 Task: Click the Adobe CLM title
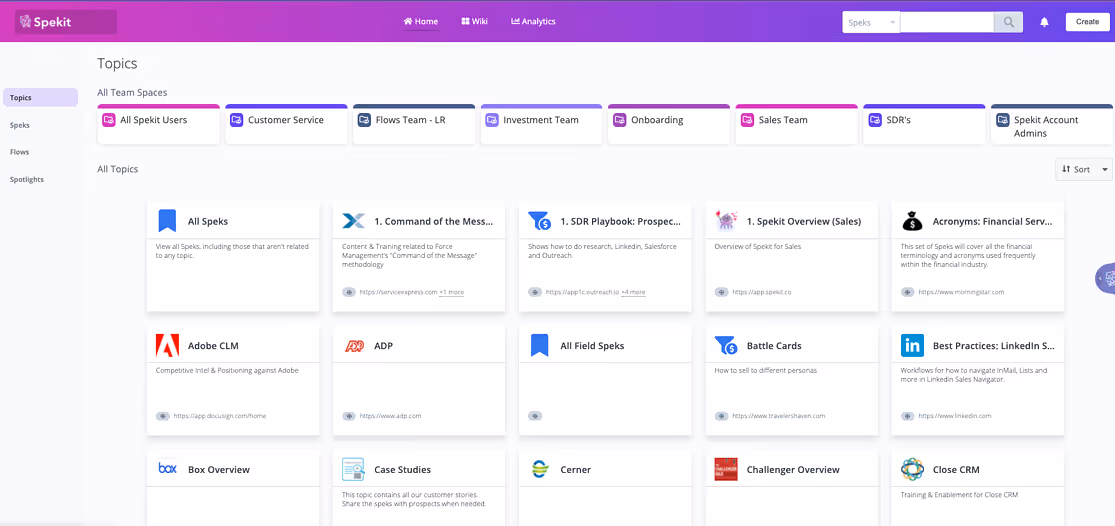[213, 346]
